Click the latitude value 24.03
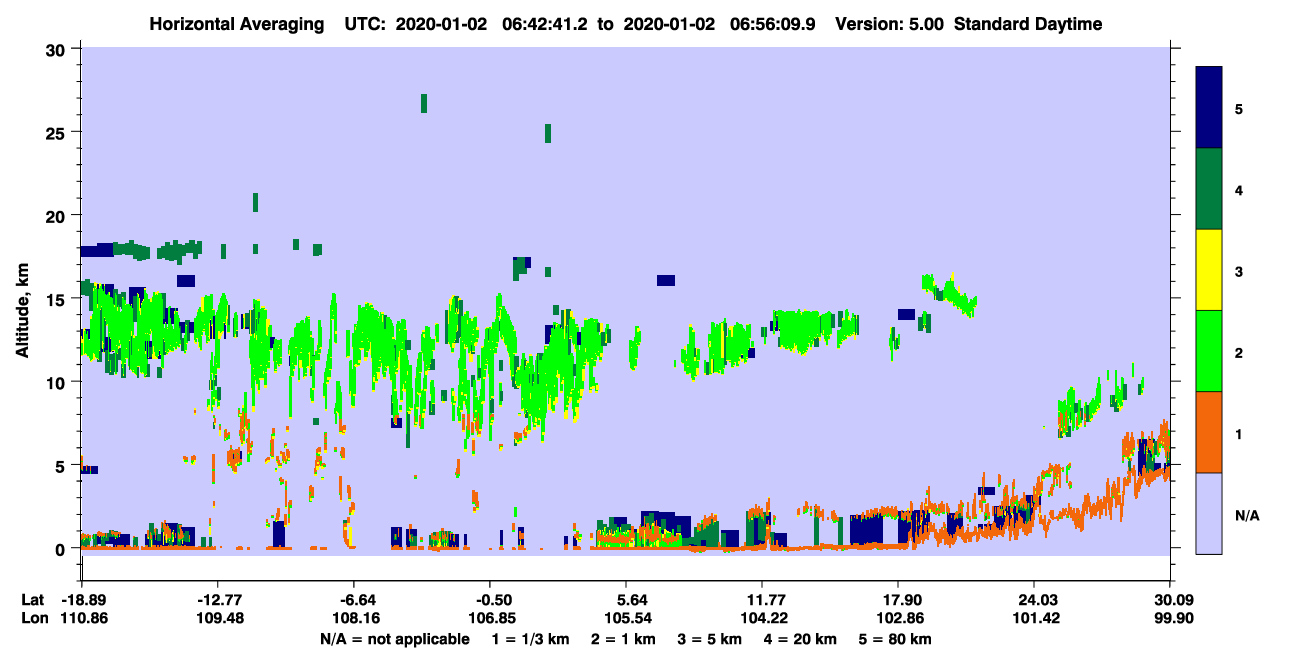This screenshot has height=667, width=1300. [x=1033, y=600]
